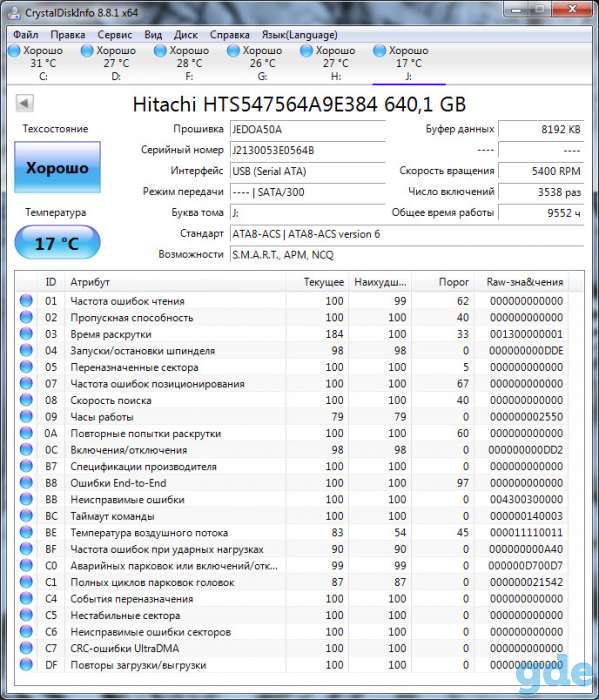599x700 pixels.
Task: Click status orb for attribute C7 CRC-ошибки UltraDMA
Action: tap(26, 648)
